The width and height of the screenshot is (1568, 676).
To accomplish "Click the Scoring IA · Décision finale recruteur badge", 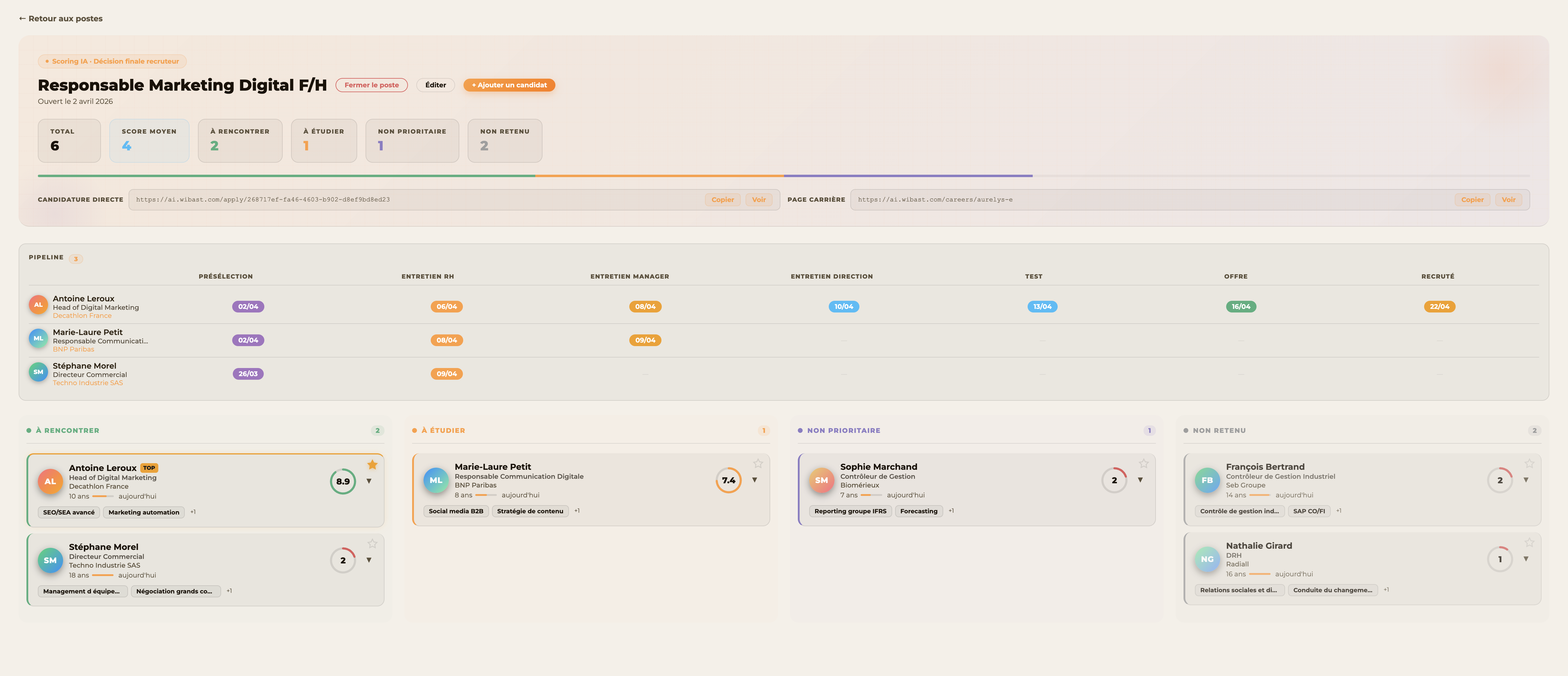I will point(112,61).
